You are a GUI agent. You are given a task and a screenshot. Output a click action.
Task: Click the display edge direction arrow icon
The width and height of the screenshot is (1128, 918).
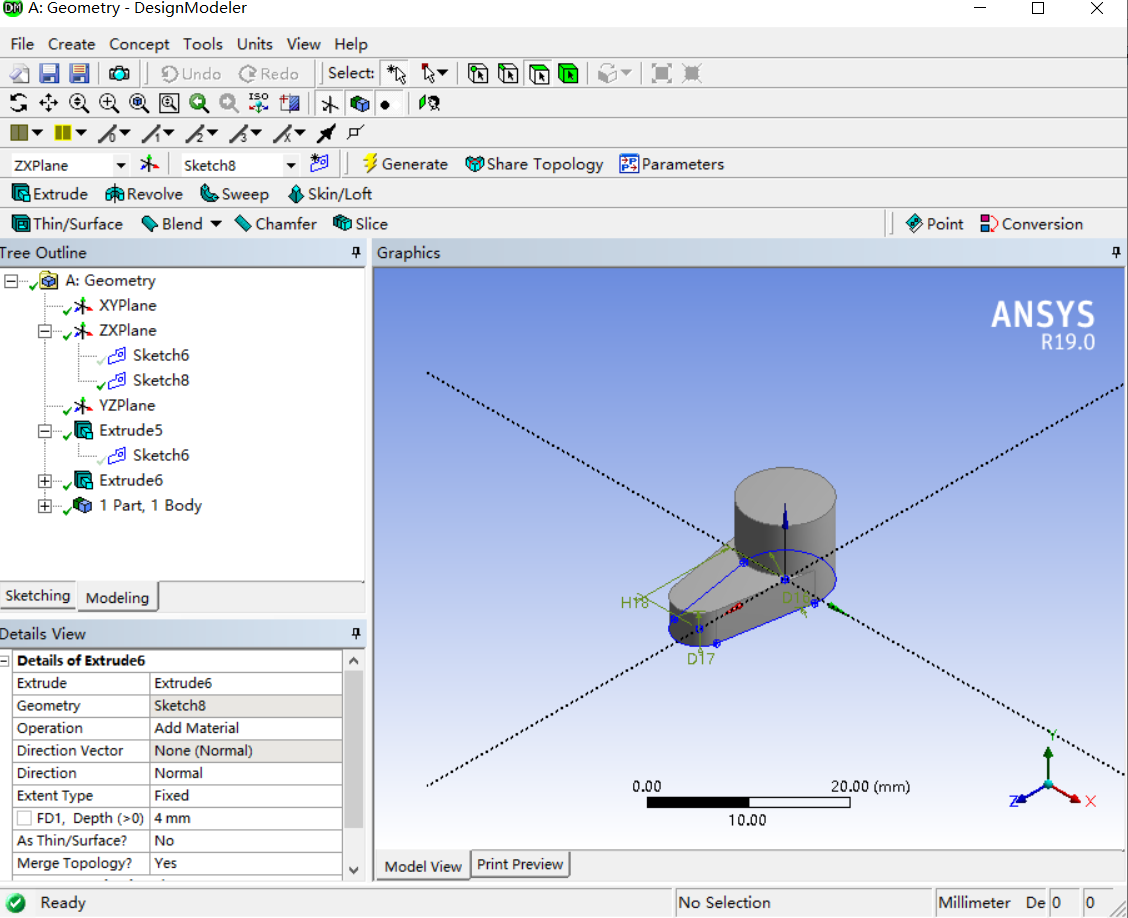click(326, 133)
